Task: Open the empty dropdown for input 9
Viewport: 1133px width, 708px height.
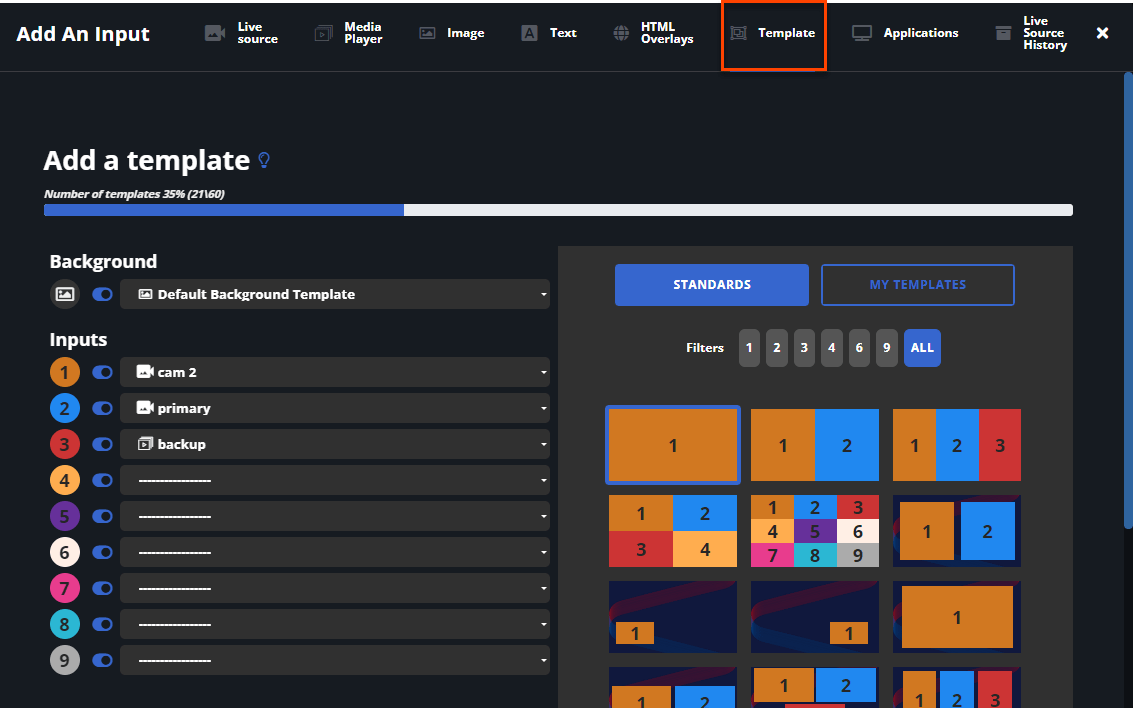Action: [x=335, y=660]
